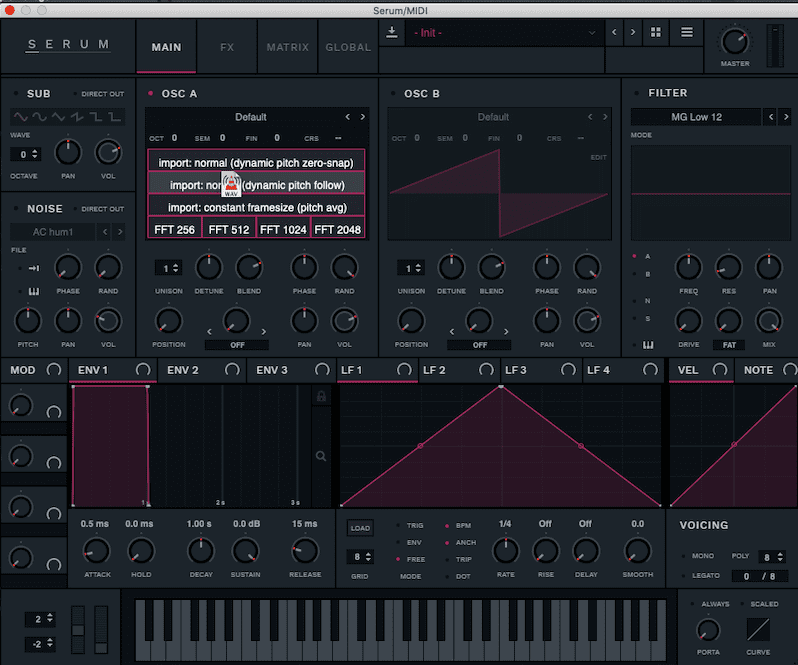Click the pulse wave shape in SUB
This screenshot has height=665, width=798.
tap(115, 117)
